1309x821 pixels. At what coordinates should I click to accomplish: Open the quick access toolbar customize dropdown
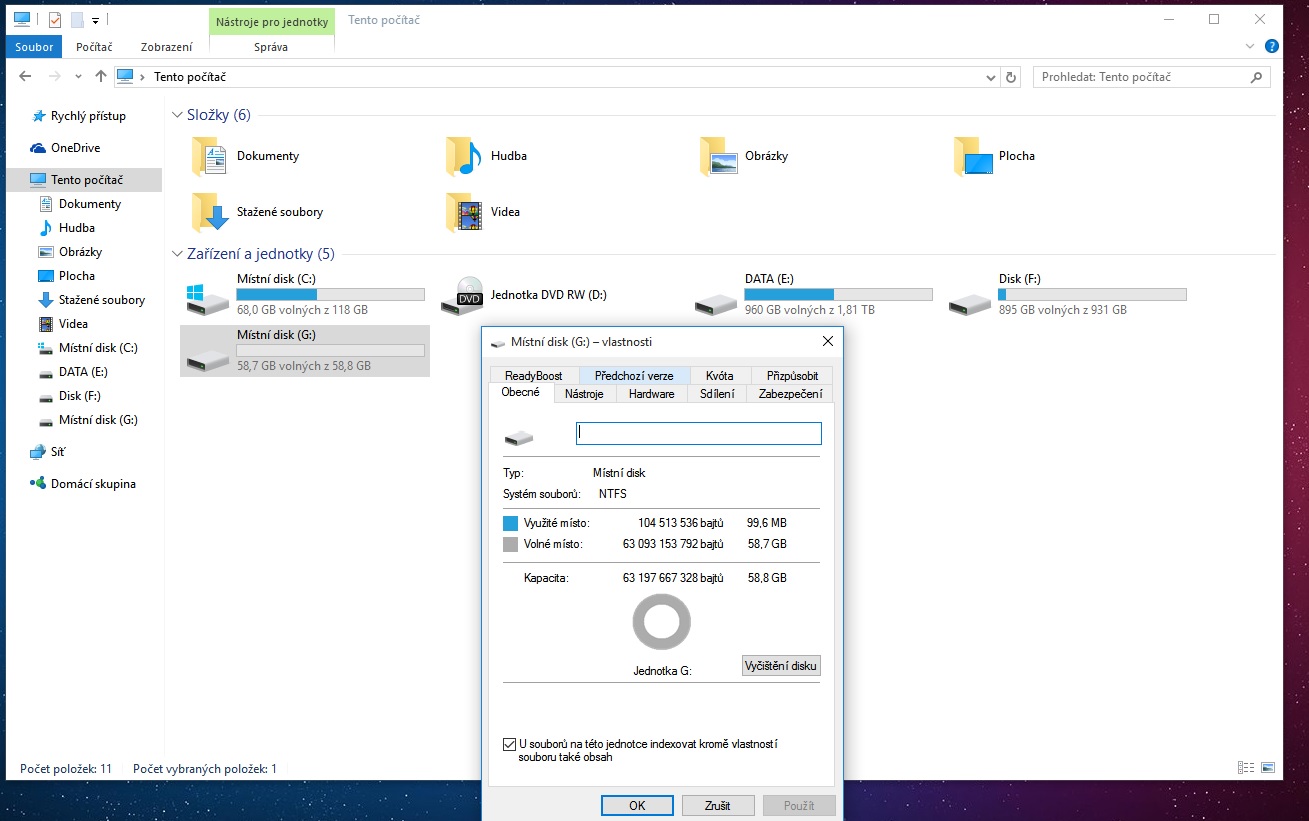95,19
